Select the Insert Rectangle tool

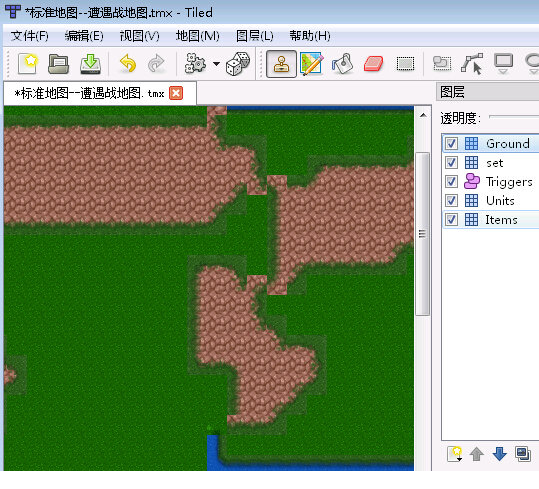[503, 64]
